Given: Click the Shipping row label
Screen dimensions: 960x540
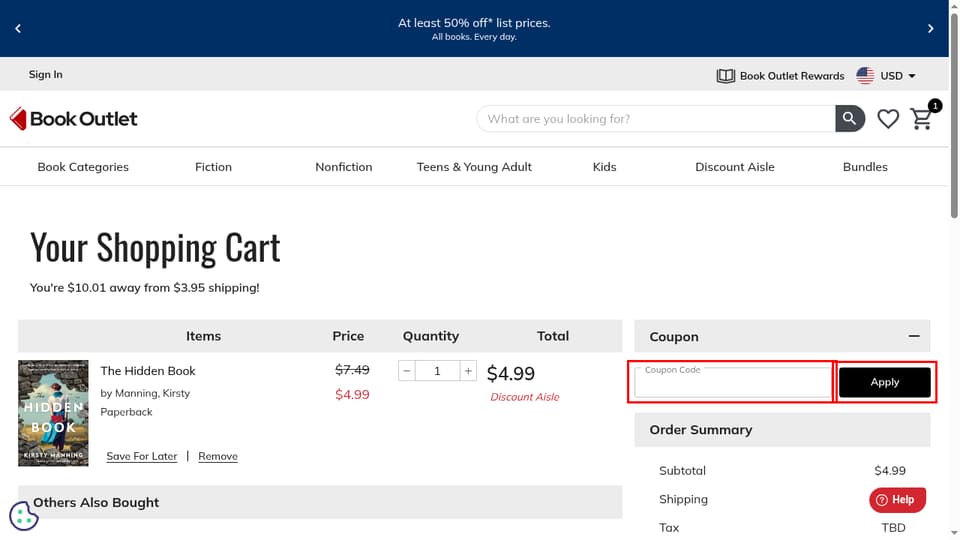Looking at the screenshot, I should pyautogui.click(x=683, y=499).
